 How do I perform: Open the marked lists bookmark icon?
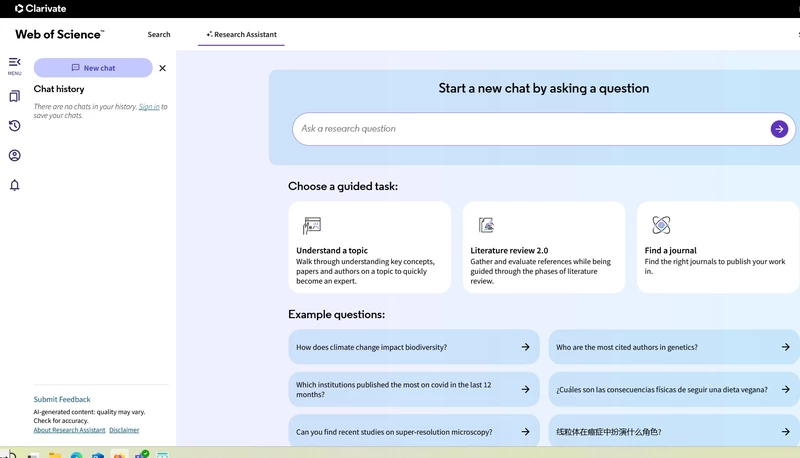tap(14, 96)
